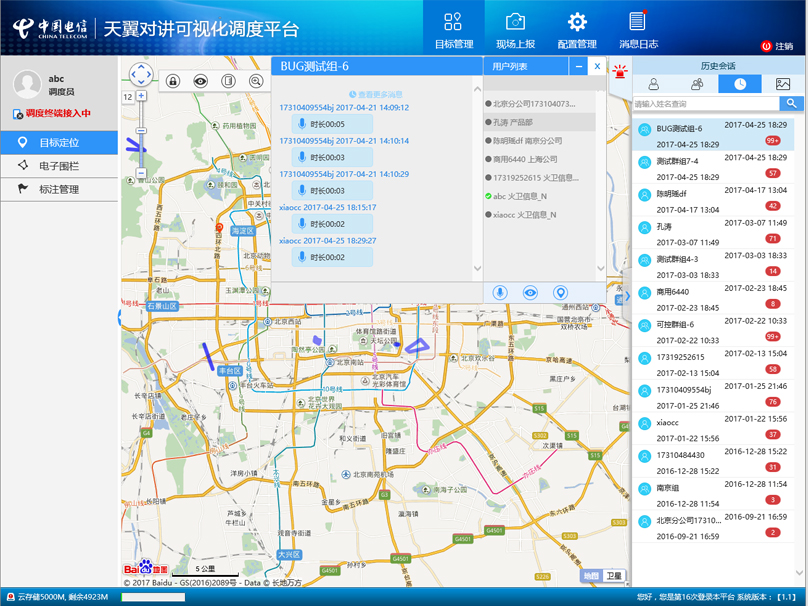Image resolution: width=808 pixels, height=606 pixels.
Task: Open 孔涛 history conversation
Action: (x=713, y=232)
